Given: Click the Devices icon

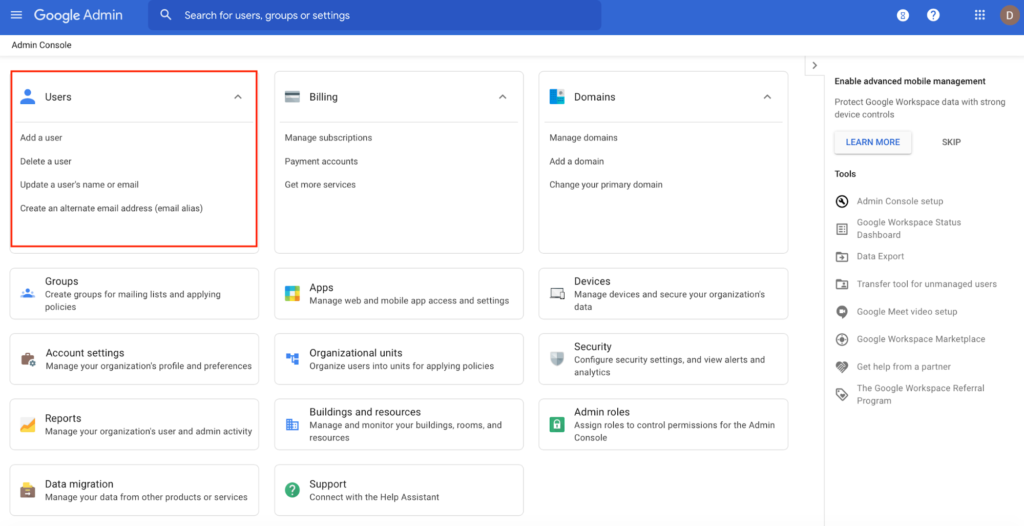Looking at the screenshot, I should 557,293.
